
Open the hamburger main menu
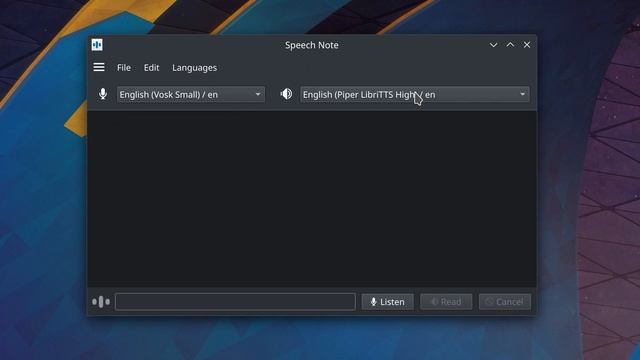(99, 67)
